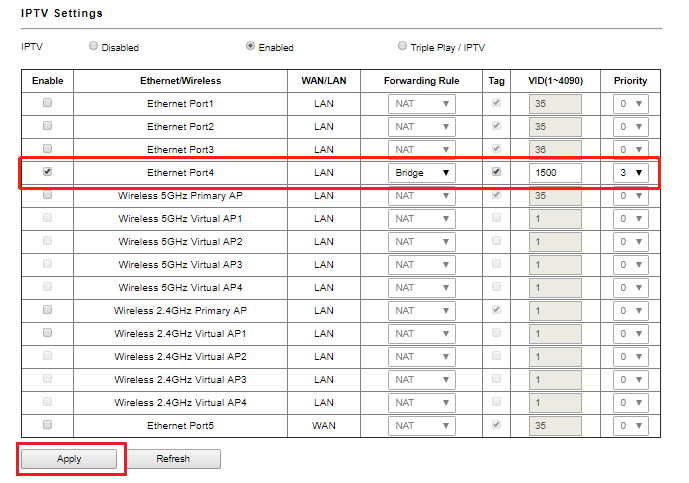Click the 'Priority' column header
The height and width of the screenshot is (483, 689).
[631, 81]
